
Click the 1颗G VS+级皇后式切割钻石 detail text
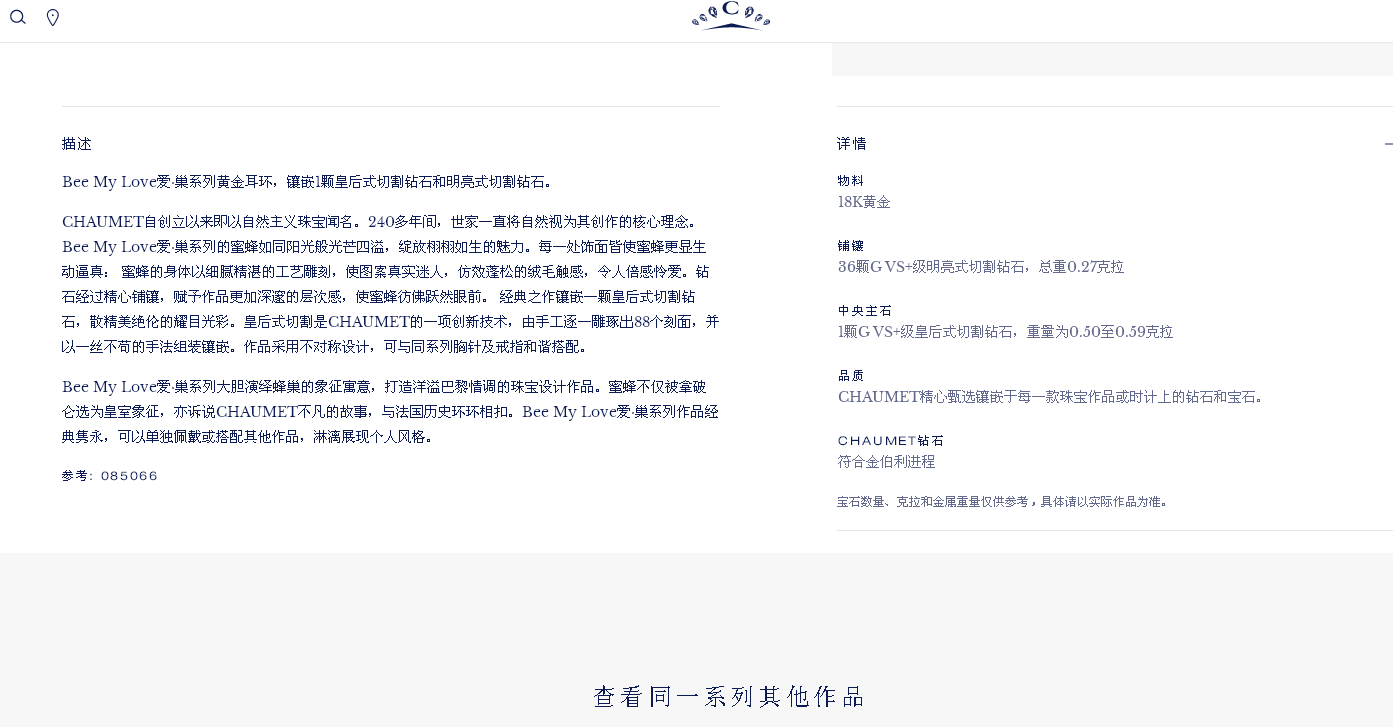coord(1005,332)
